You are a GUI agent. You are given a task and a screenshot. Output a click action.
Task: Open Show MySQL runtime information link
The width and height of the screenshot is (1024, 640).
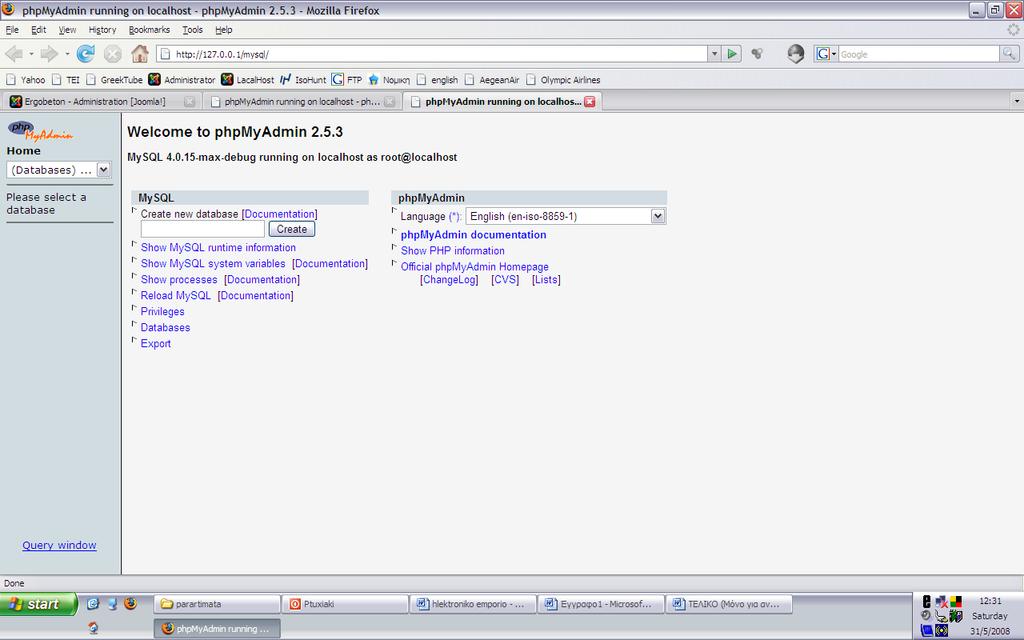click(x=218, y=248)
